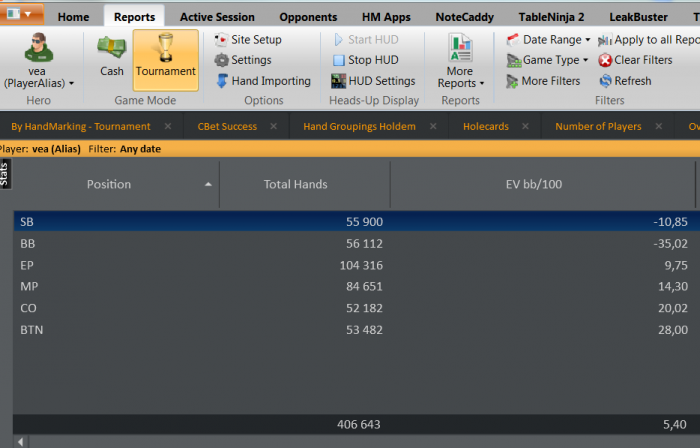Switch to the Reports ribbon tab
Screen dimensions: 700x448
[134, 17]
